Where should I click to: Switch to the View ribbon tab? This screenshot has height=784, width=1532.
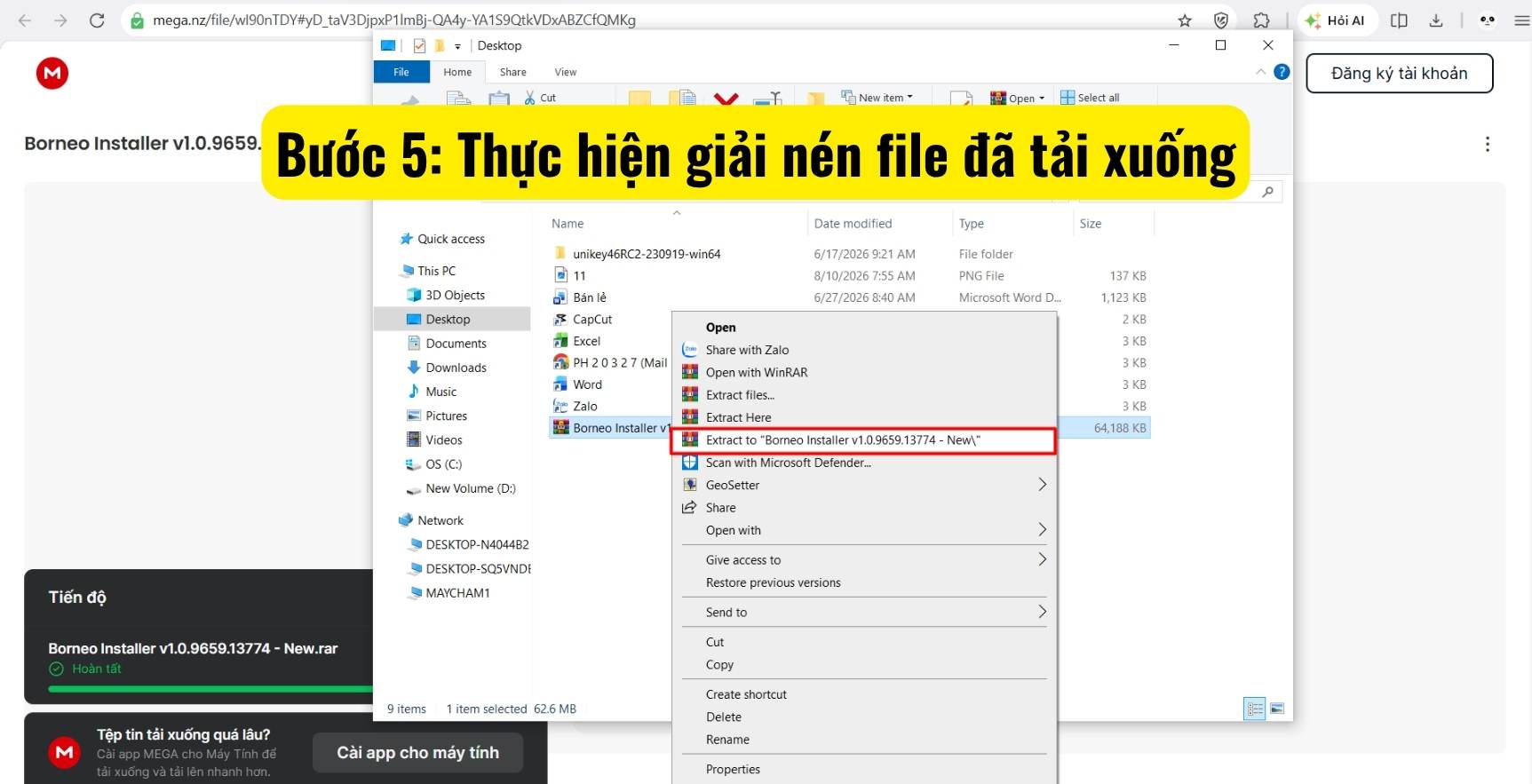tap(566, 72)
